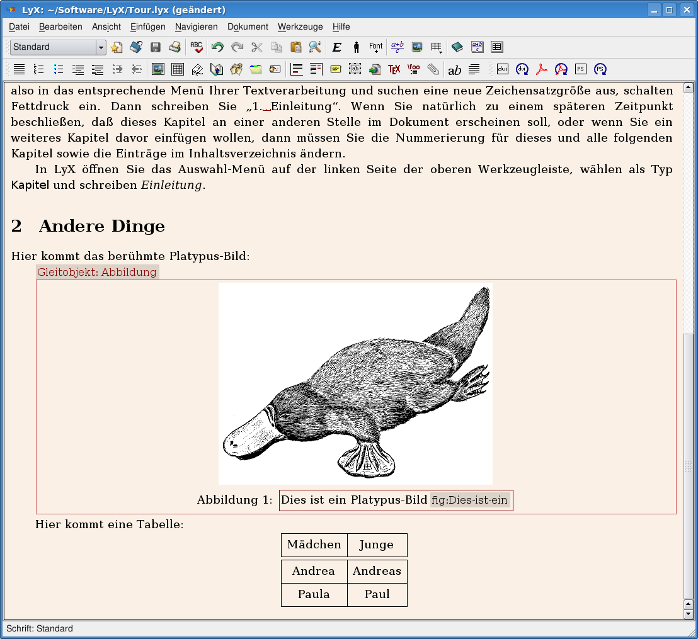Update PDF output icon
The width and height of the screenshot is (698, 639).
561,69
